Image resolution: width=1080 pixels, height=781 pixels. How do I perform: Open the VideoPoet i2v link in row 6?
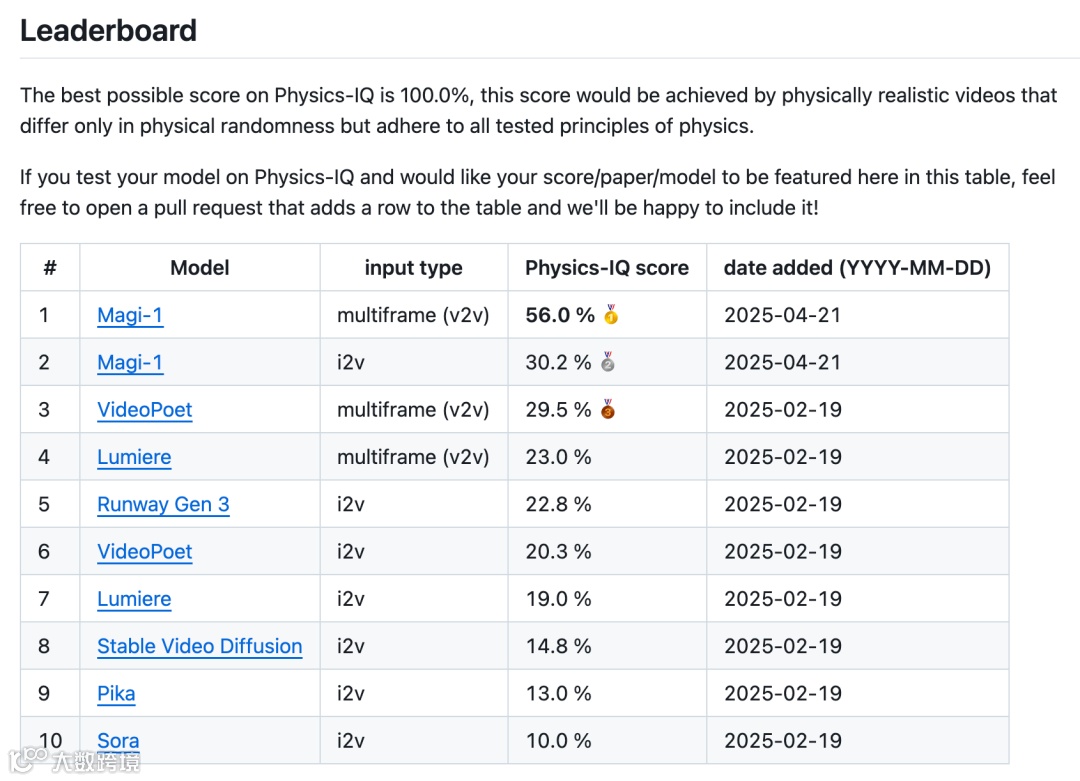pos(145,551)
